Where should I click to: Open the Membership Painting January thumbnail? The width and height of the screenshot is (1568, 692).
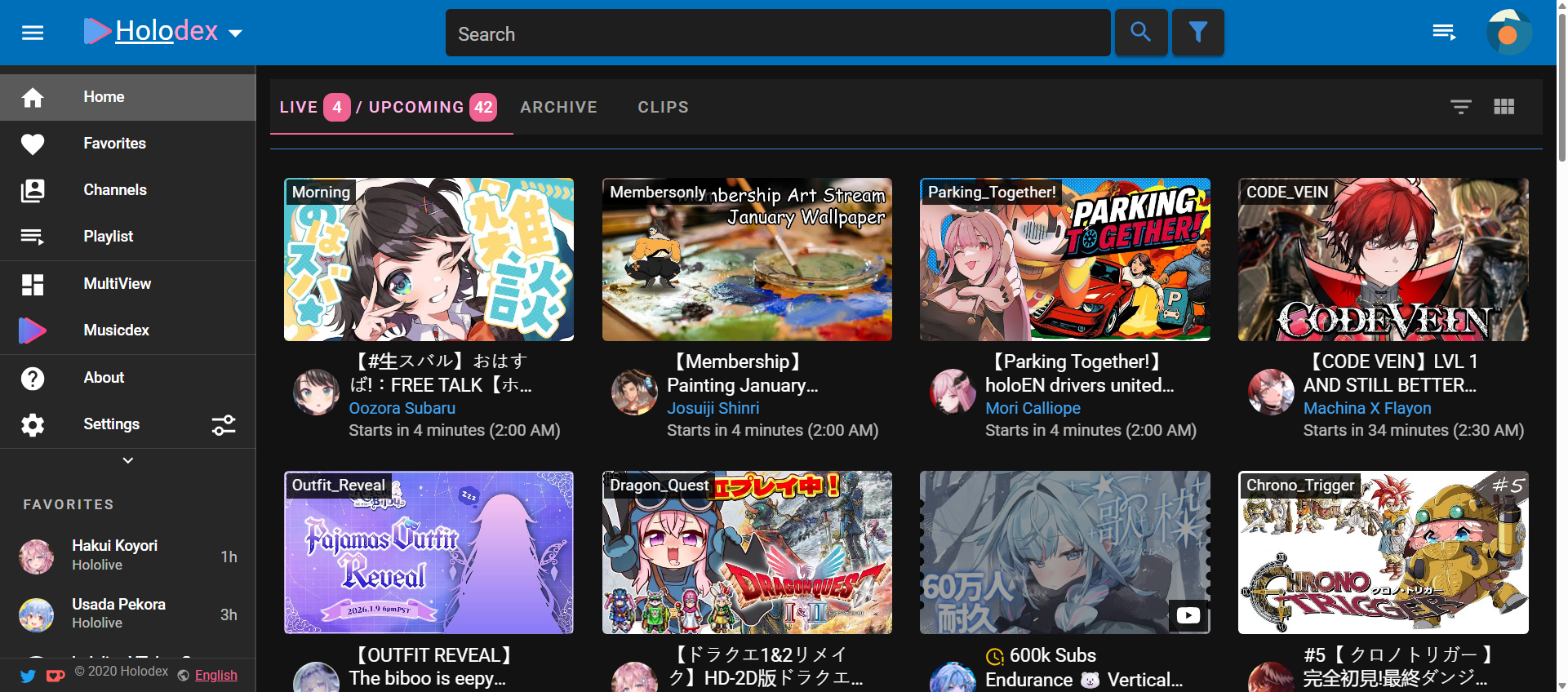tap(747, 259)
